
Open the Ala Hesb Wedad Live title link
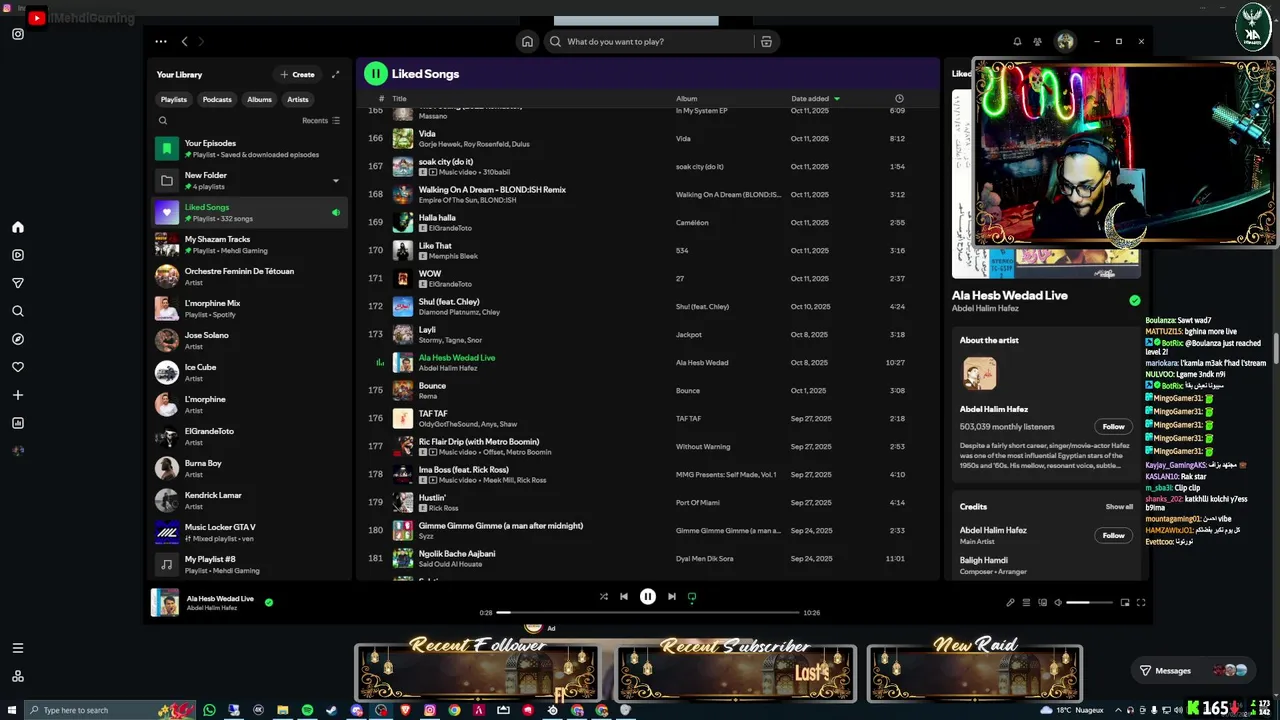point(1010,296)
